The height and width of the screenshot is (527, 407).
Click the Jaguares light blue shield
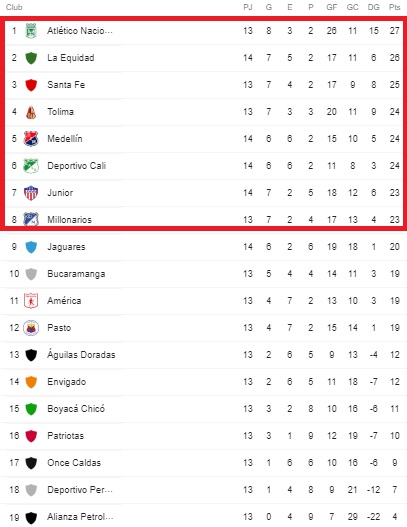pos(31,247)
